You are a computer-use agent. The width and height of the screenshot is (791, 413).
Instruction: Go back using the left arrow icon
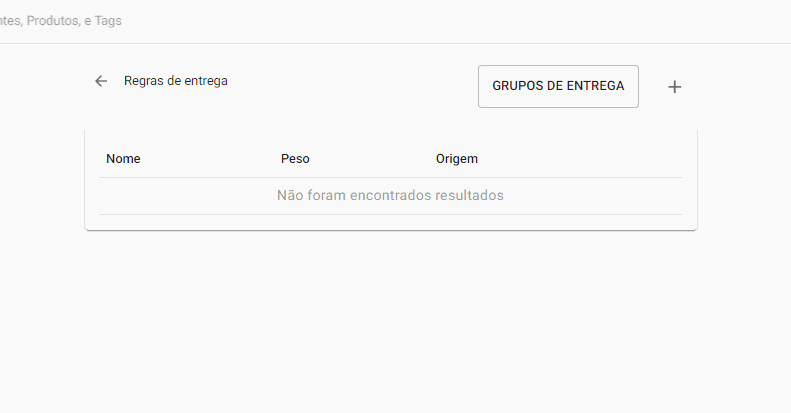click(x=101, y=81)
